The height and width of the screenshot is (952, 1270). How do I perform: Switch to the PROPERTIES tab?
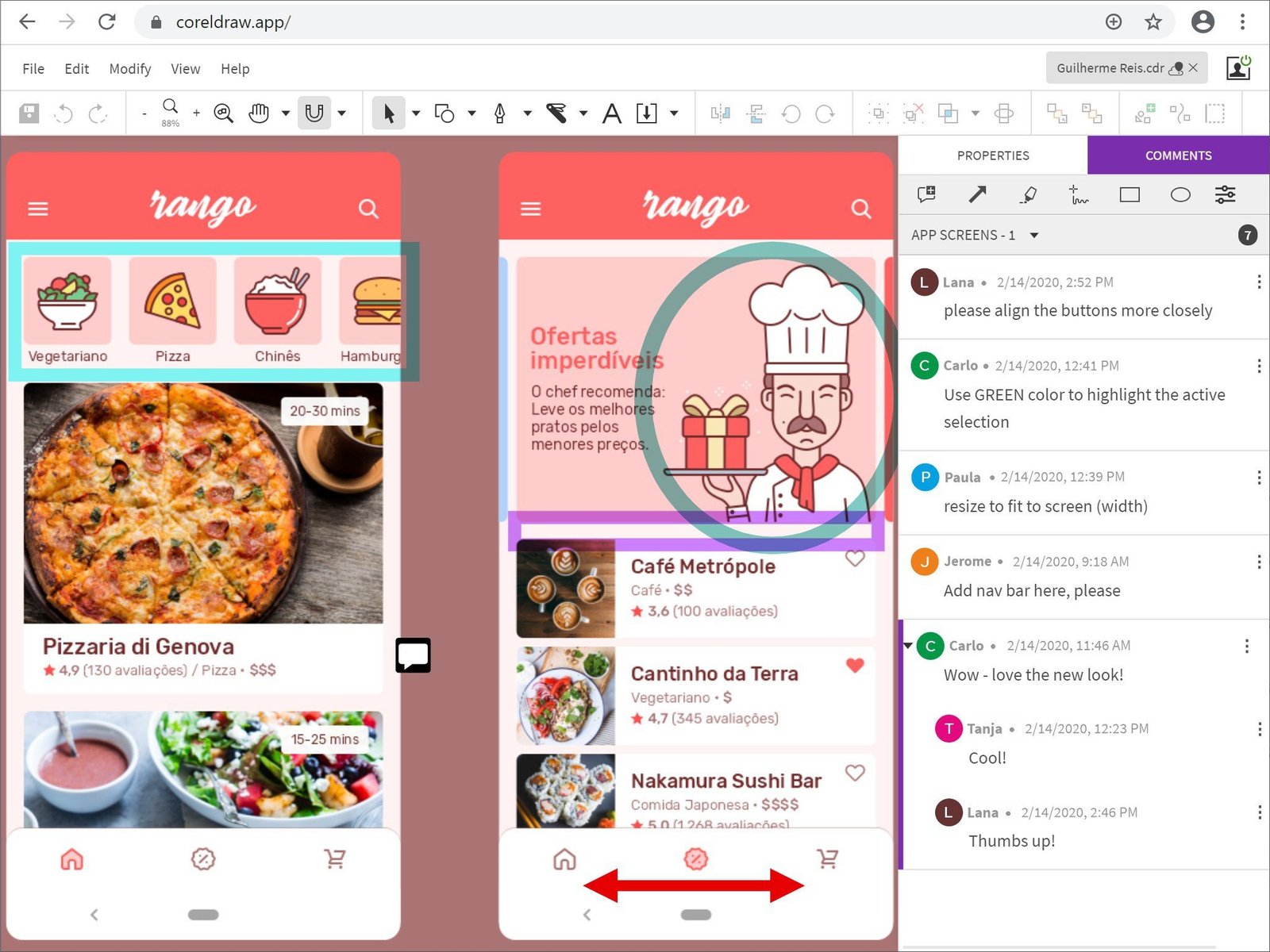(993, 155)
